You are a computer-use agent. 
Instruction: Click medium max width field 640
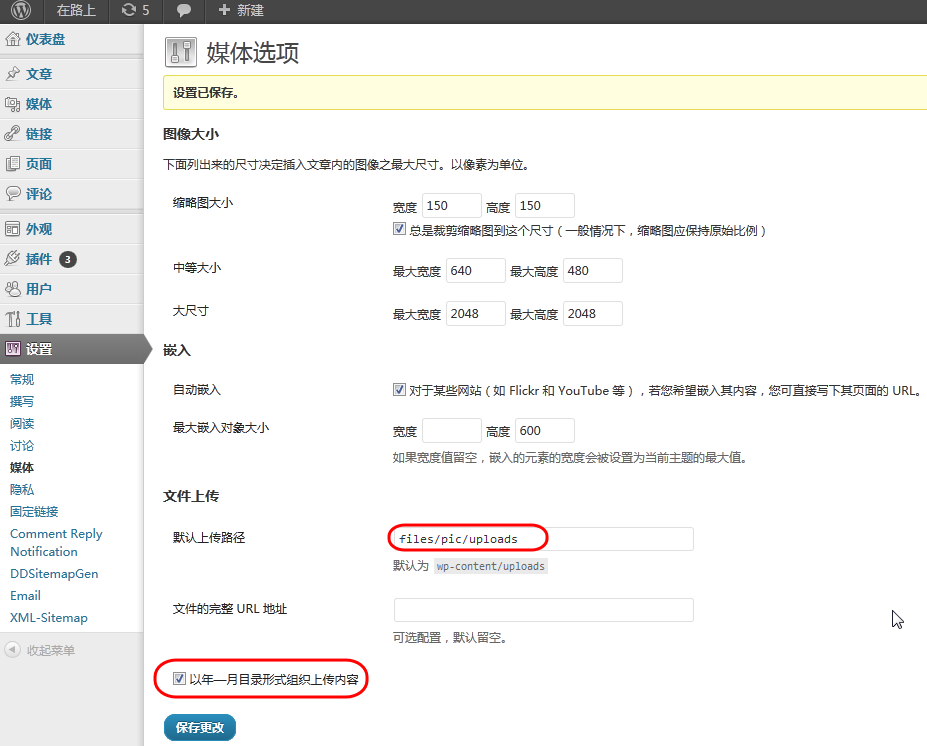click(x=476, y=271)
